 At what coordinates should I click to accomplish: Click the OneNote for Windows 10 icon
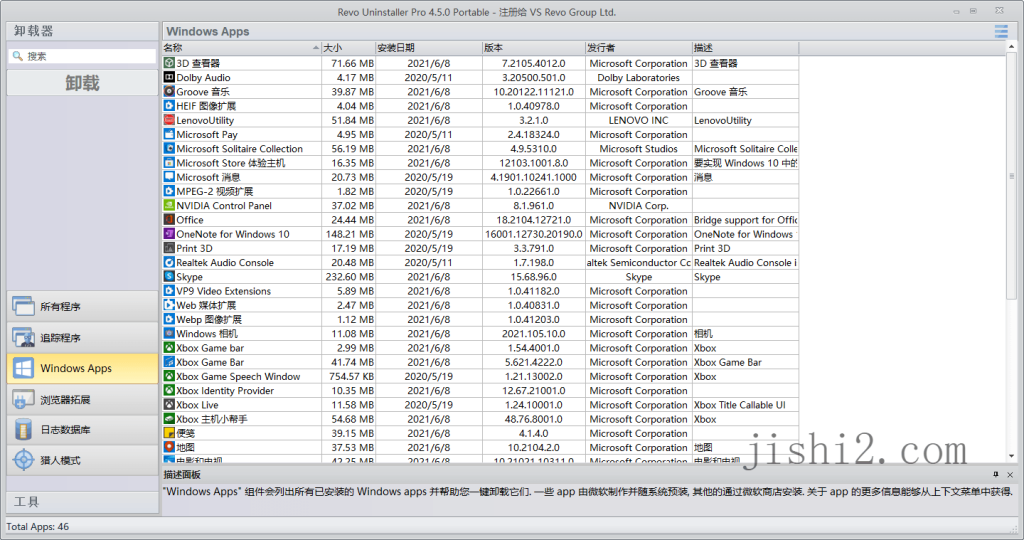(169, 234)
